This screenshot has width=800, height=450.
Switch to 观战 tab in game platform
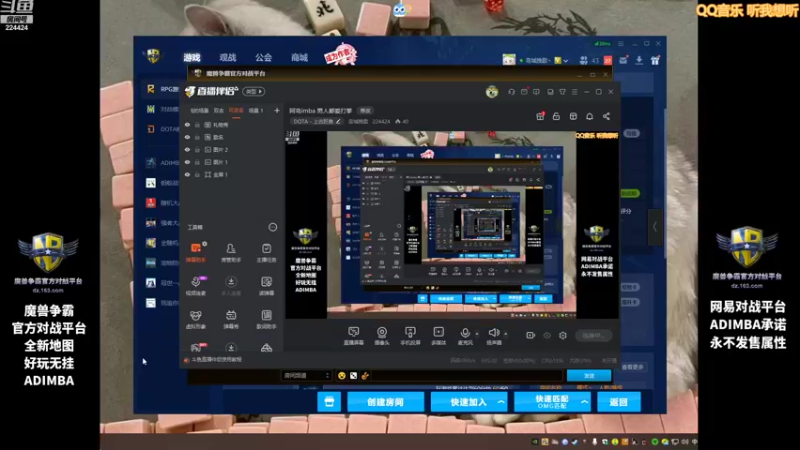[x=228, y=57]
